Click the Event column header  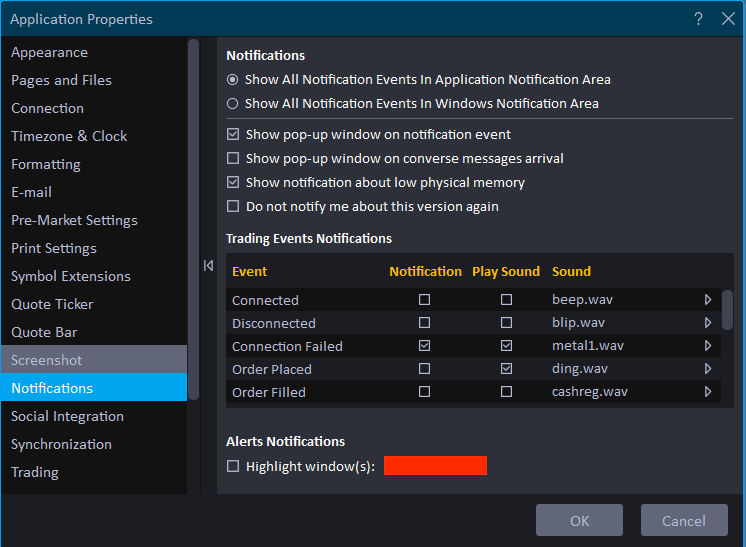[249, 272]
